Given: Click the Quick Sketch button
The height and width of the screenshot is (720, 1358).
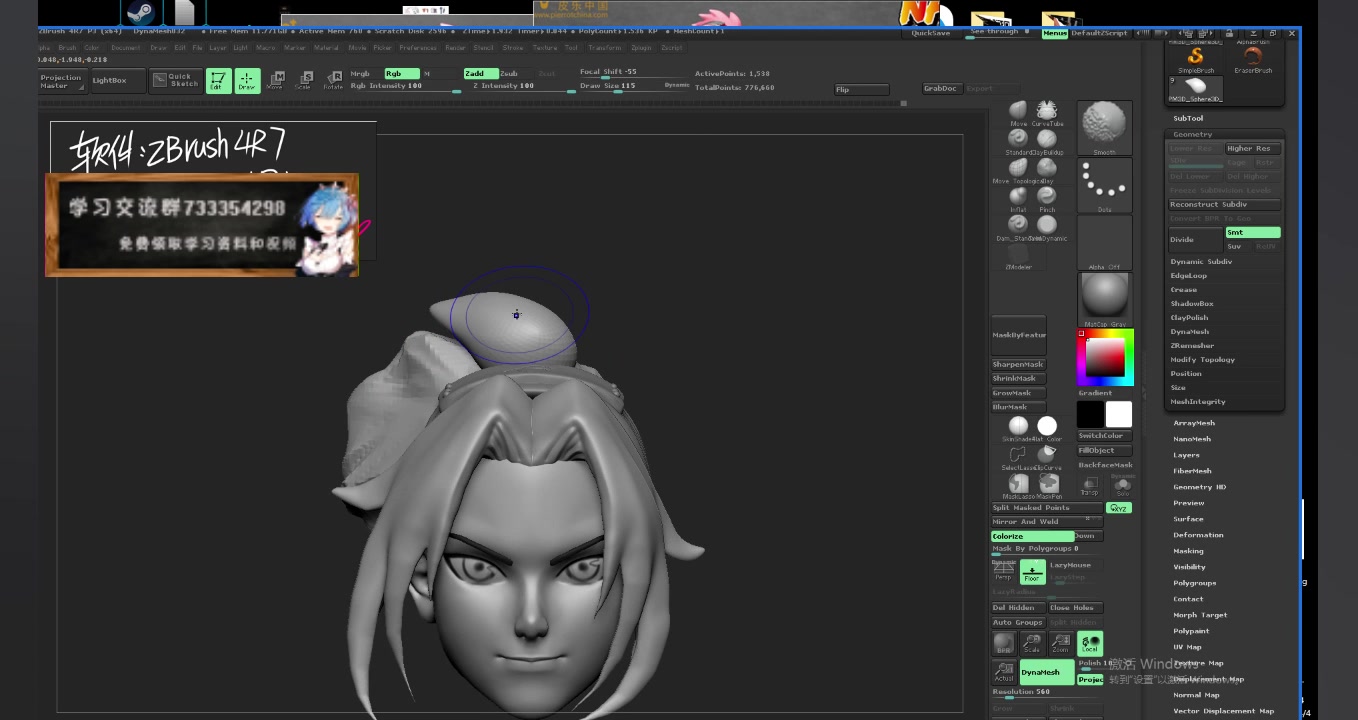Looking at the screenshot, I should pyautogui.click(x=176, y=81).
